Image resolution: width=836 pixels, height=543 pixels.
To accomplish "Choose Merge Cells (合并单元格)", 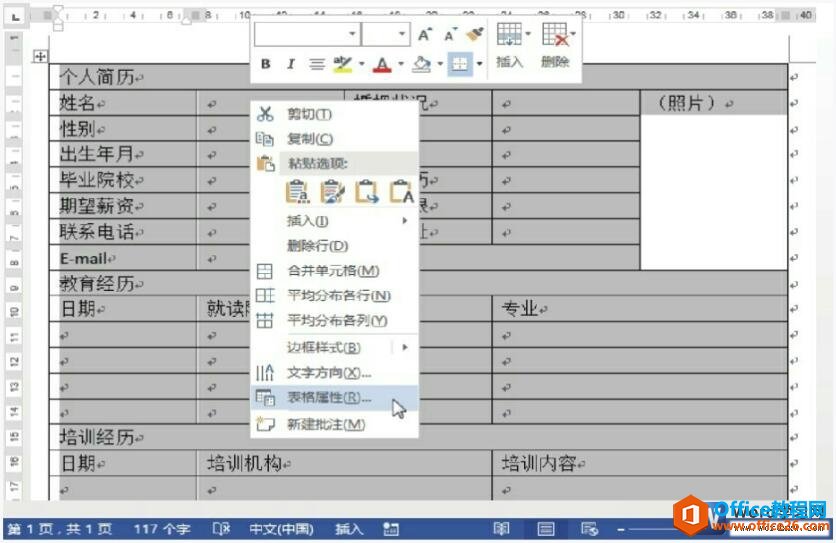I will [334, 271].
